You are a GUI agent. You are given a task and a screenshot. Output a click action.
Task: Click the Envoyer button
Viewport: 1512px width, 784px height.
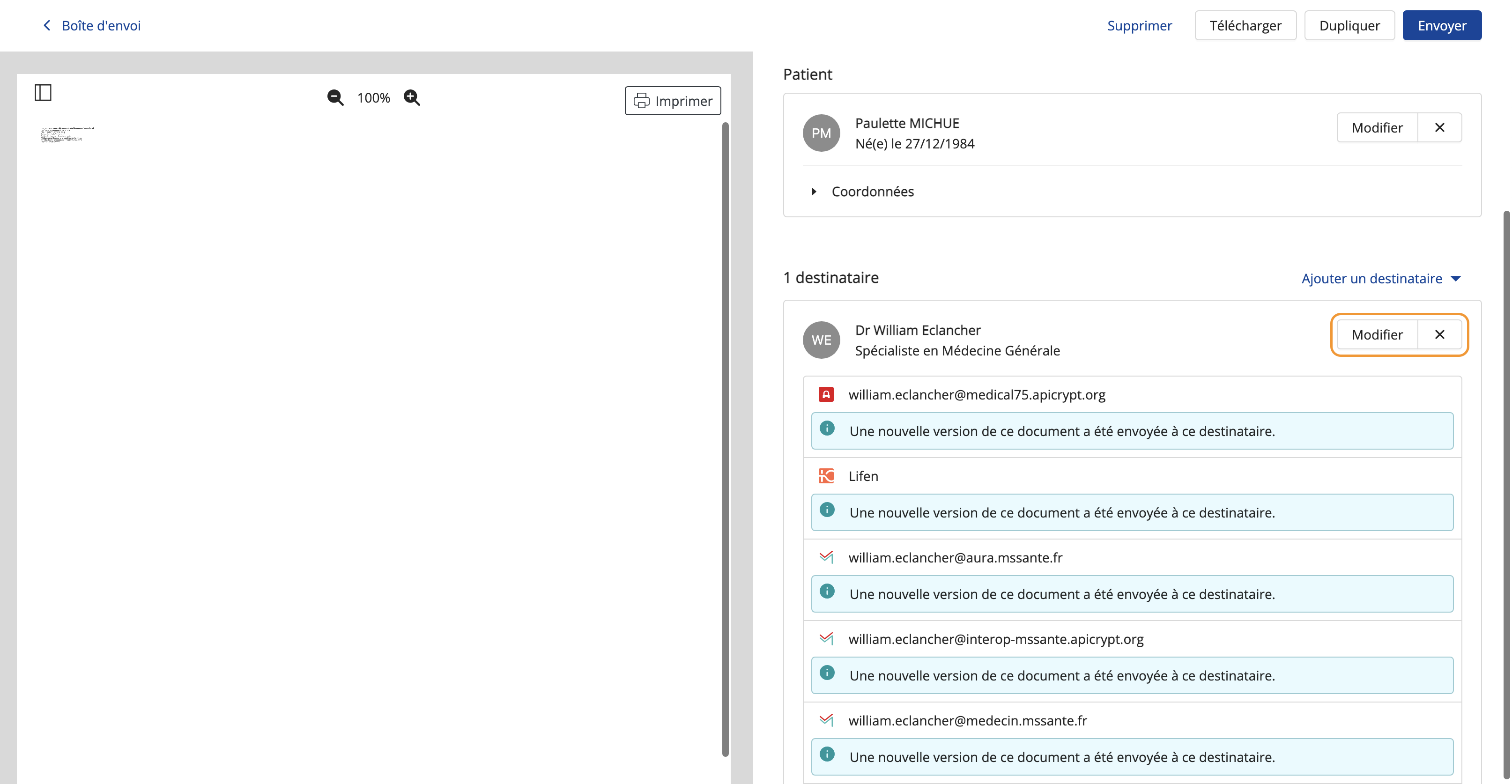coord(1442,25)
